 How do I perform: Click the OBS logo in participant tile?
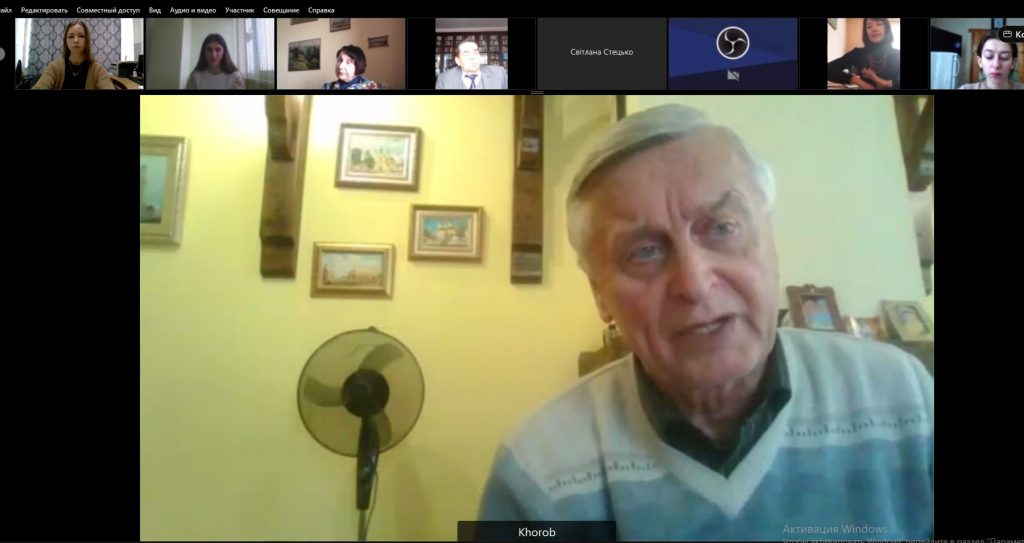pos(733,42)
